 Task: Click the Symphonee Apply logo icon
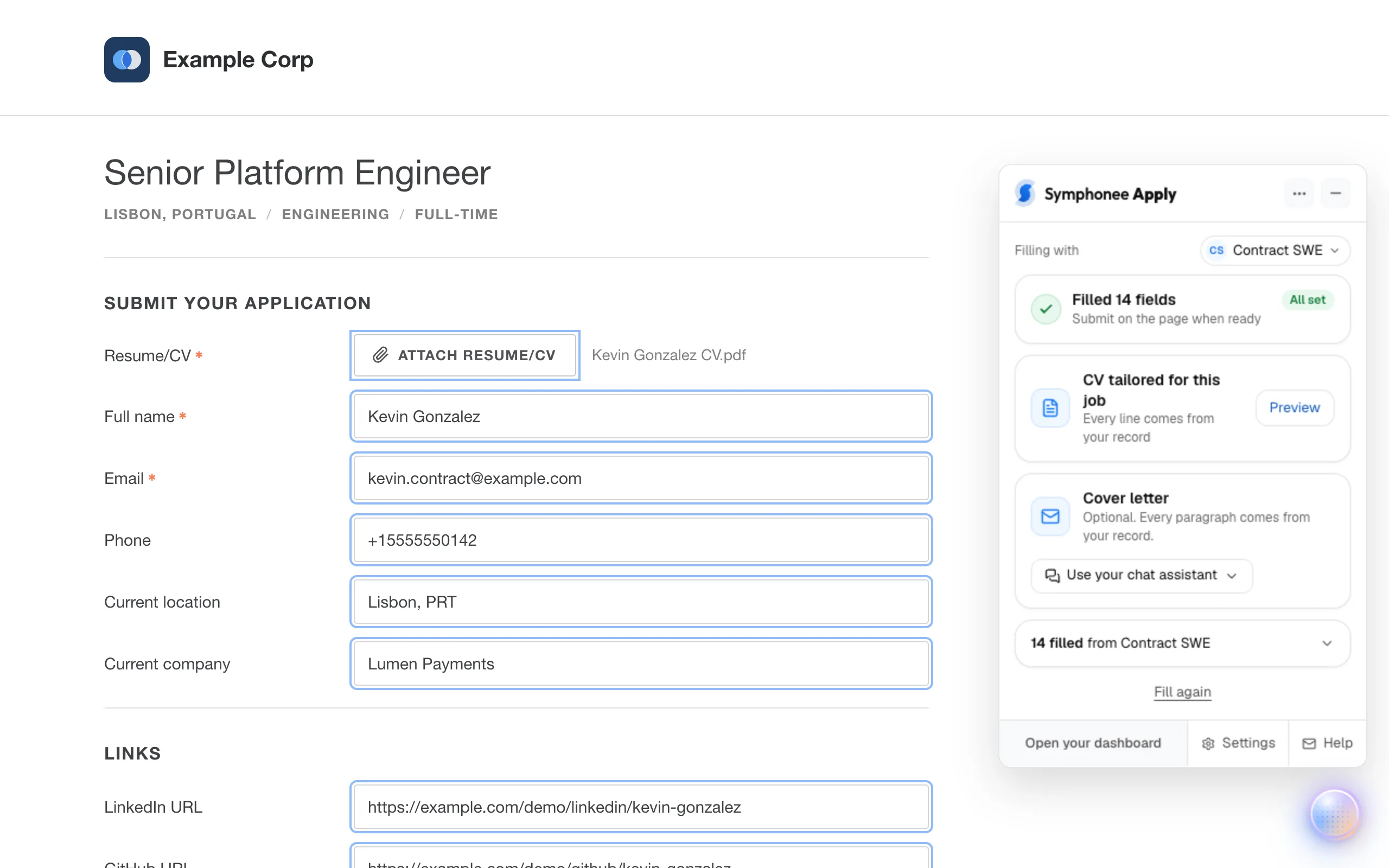click(x=1024, y=193)
